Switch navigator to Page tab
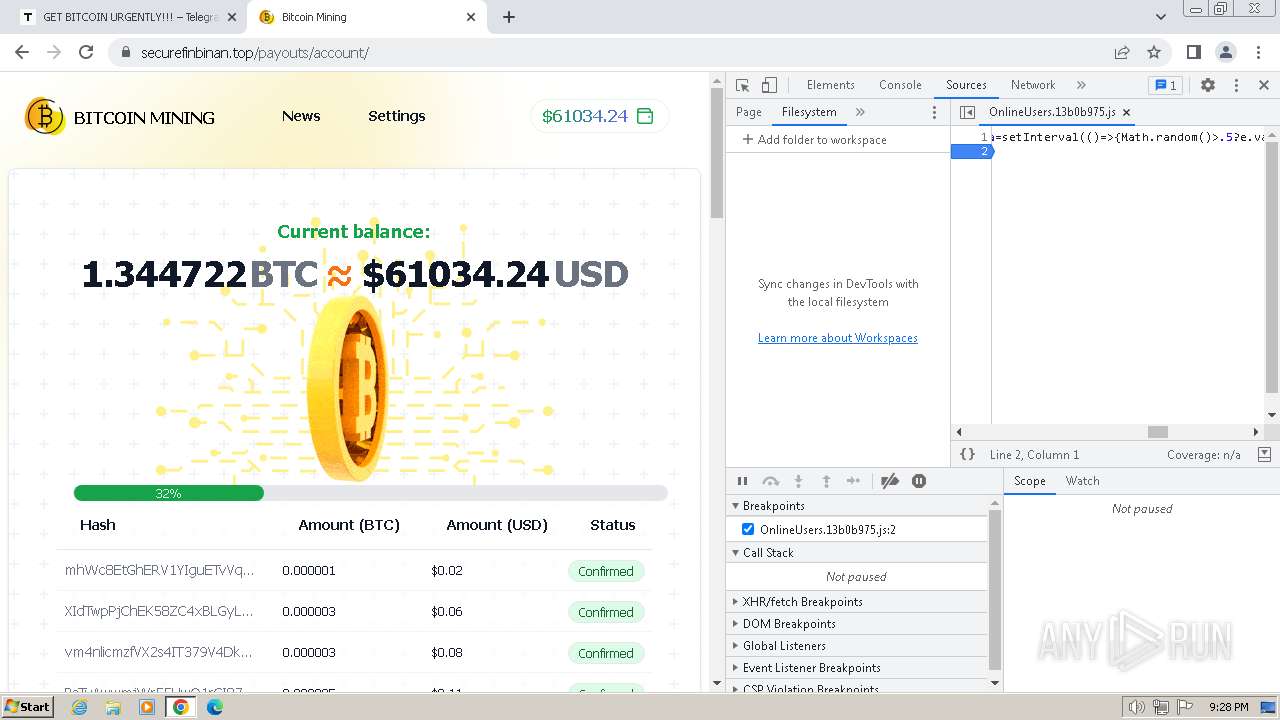This screenshot has width=1280, height=720. (748, 112)
